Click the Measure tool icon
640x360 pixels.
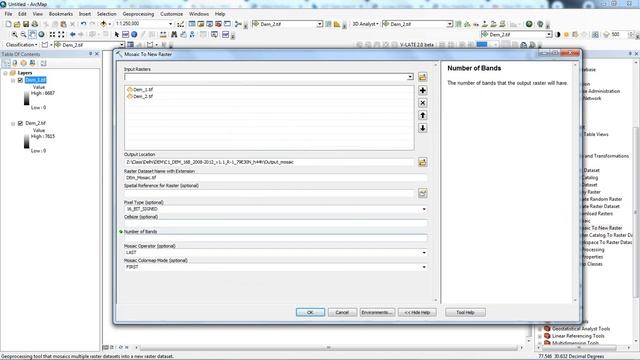(x=163, y=35)
